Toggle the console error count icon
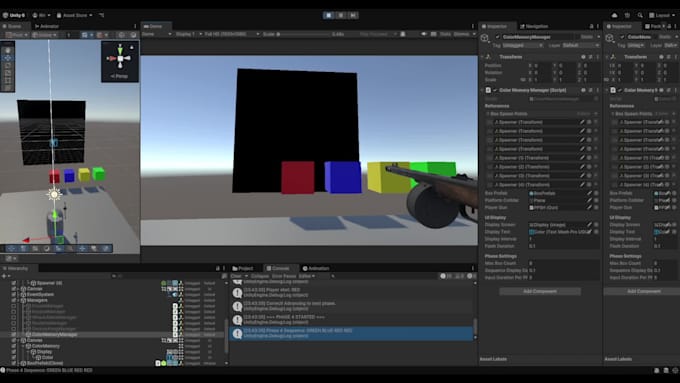Image resolution: width=680 pixels, height=383 pixels. pyautogui.click(x=472, y=276)
